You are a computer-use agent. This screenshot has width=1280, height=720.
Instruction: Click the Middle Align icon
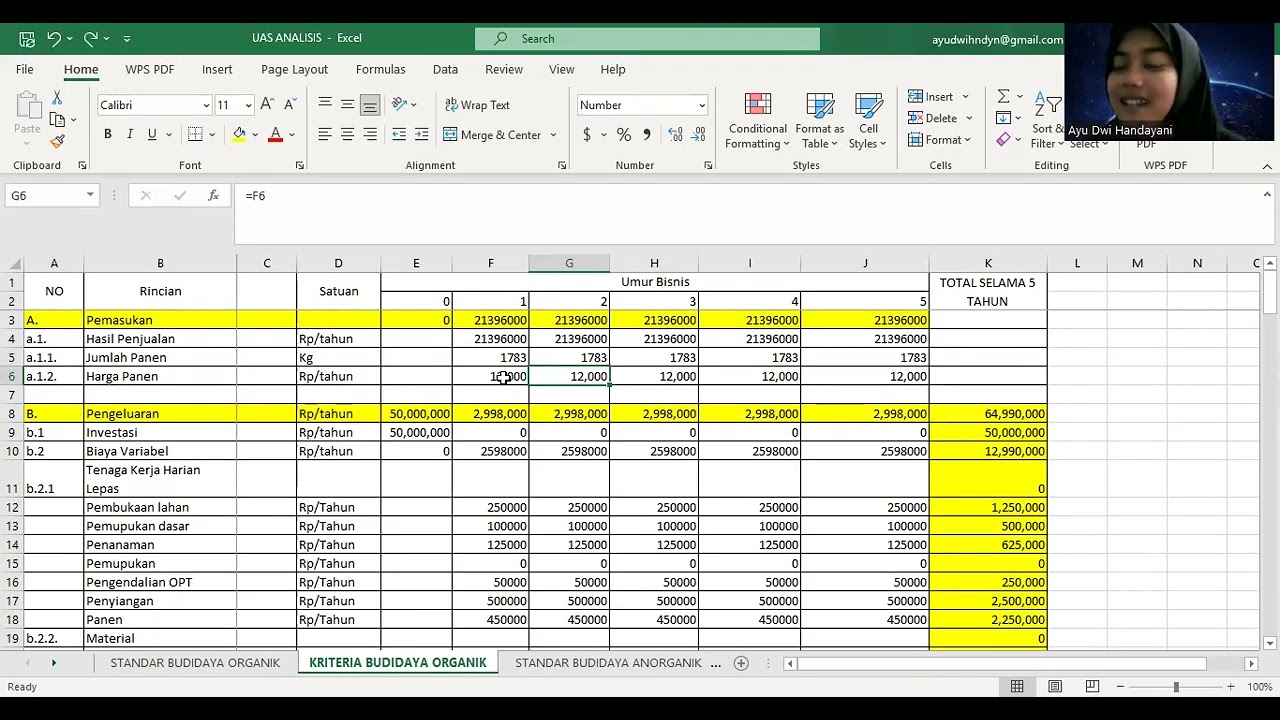pyautogui.click(x=347, y=104)
